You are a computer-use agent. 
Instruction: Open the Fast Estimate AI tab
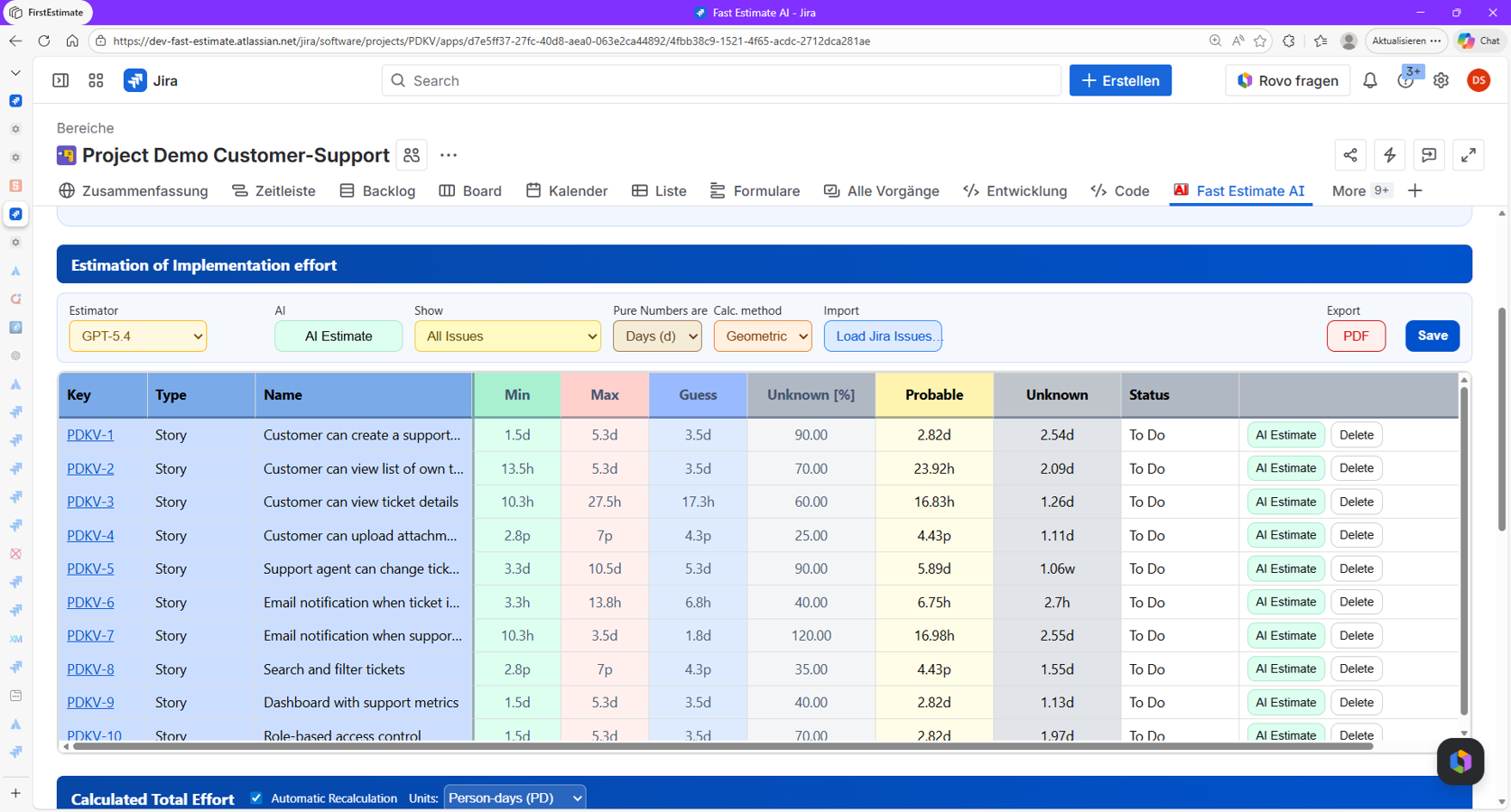pyautogui.click(x=1240, y=190)
